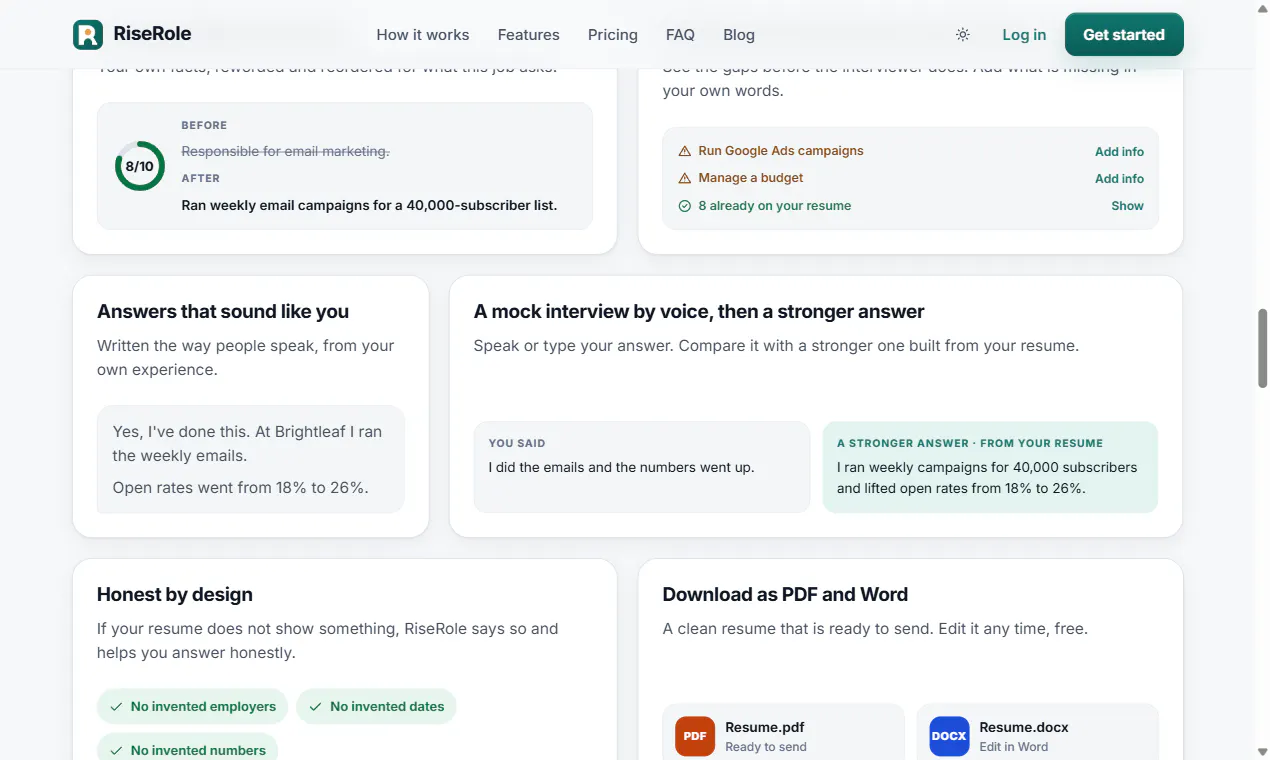Select the Resume.pdf file name
The height and width of the screenshot is (760, 1270).
click(x=765, y=727)
